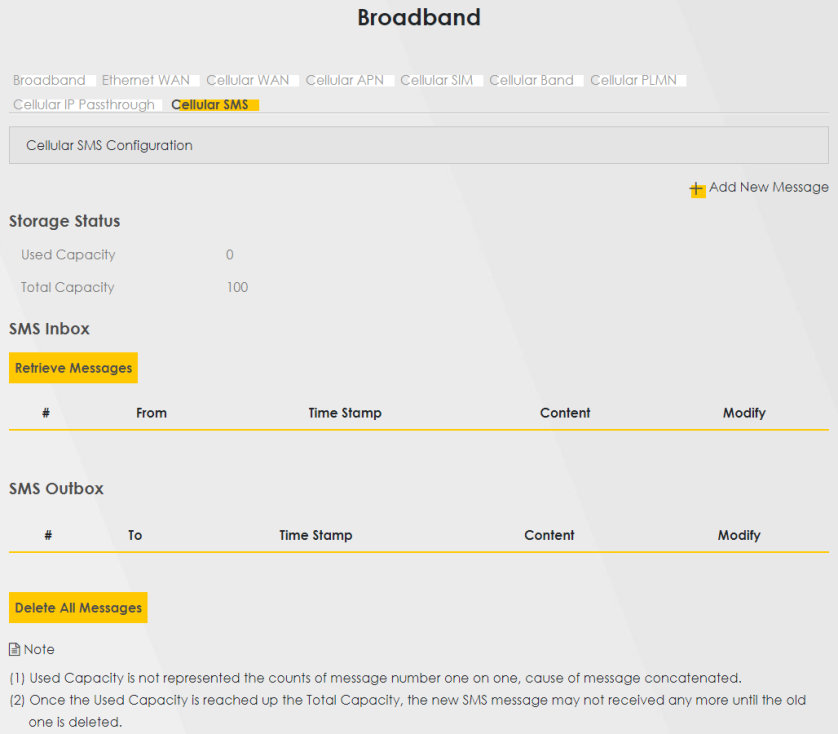This screenshot has height=734, width=838.
Task: Click the inbox Time Stamp column header
Action: pos(344,413)
